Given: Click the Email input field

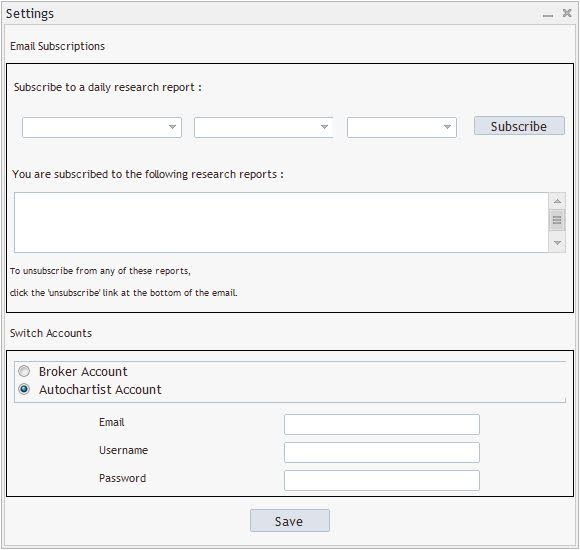Looking at the screenshot, I should [x=382, y=424].
